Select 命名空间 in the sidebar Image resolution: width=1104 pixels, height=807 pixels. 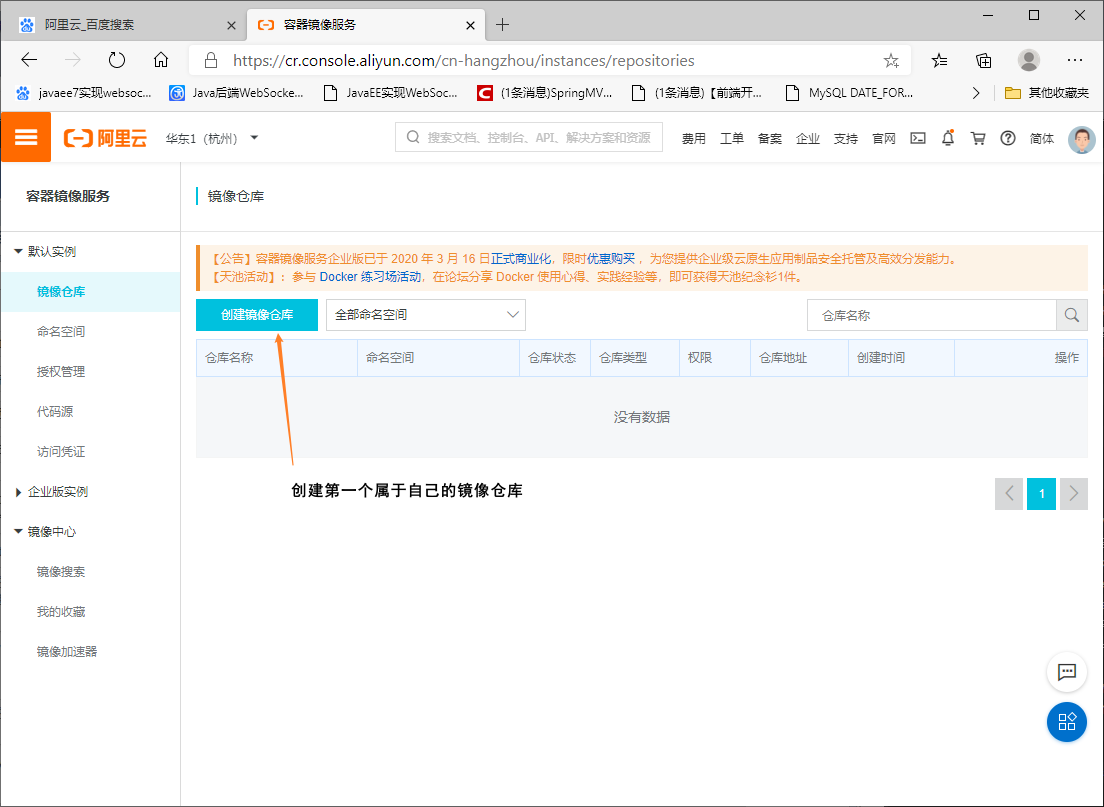pyautogui.click(x=61, y=332)
